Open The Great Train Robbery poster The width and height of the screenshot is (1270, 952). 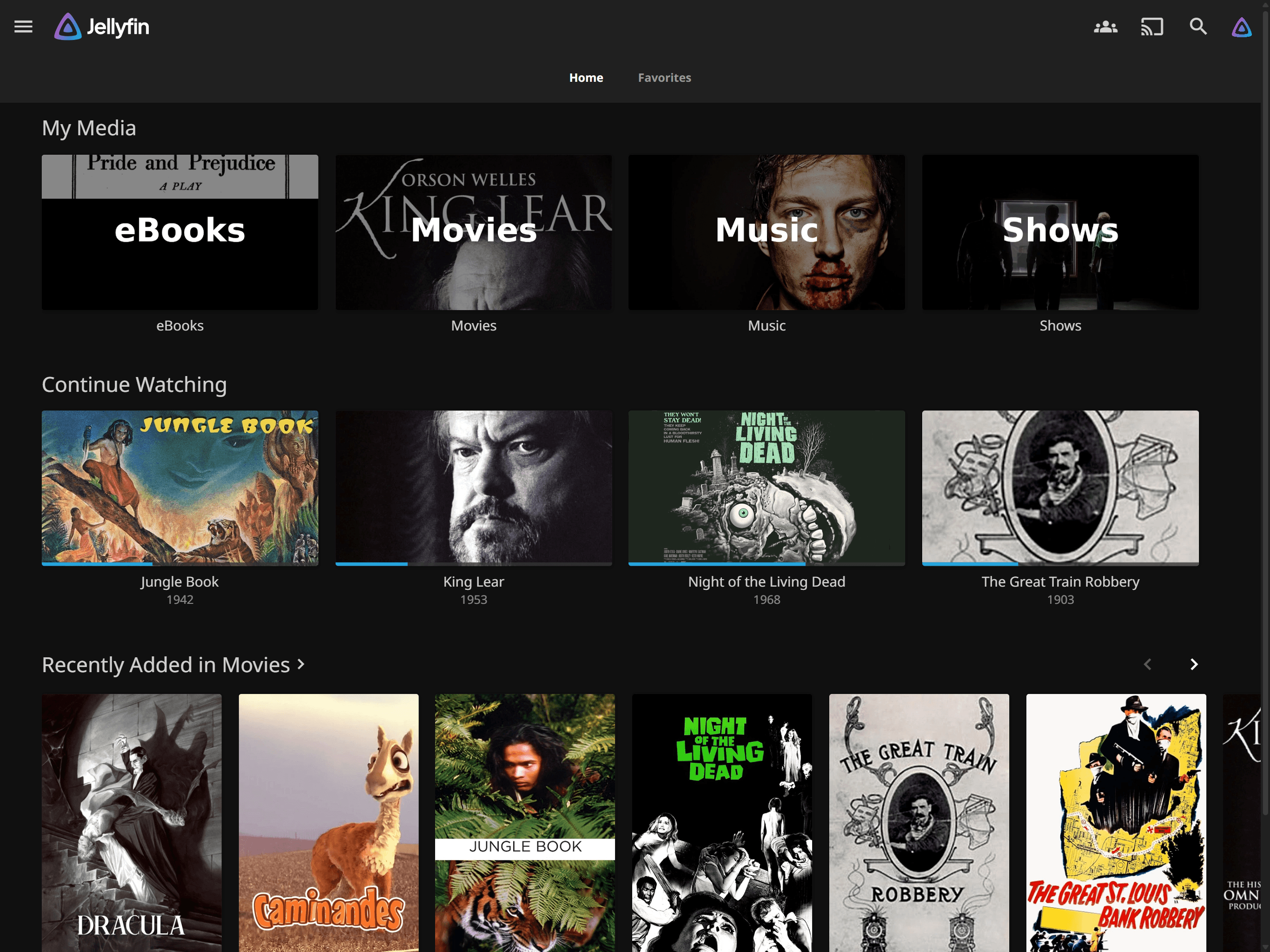(x=919, y=823)
